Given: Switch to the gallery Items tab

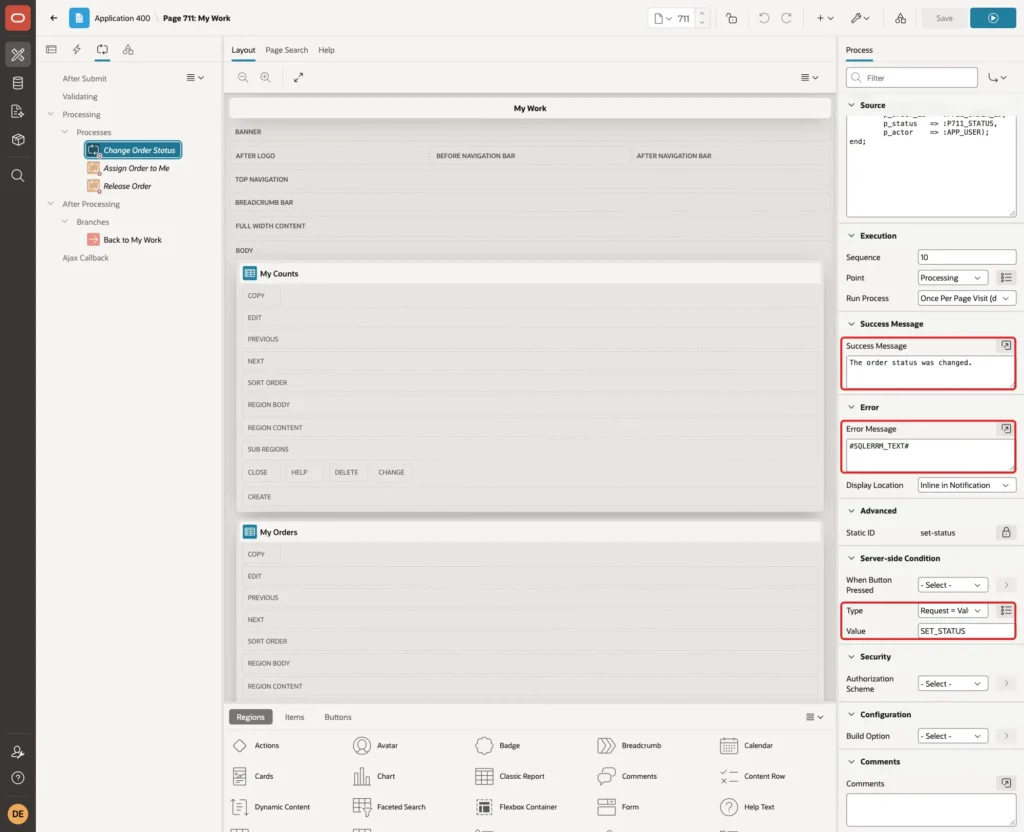Looking at the screenshot, I should coord(294,717).
